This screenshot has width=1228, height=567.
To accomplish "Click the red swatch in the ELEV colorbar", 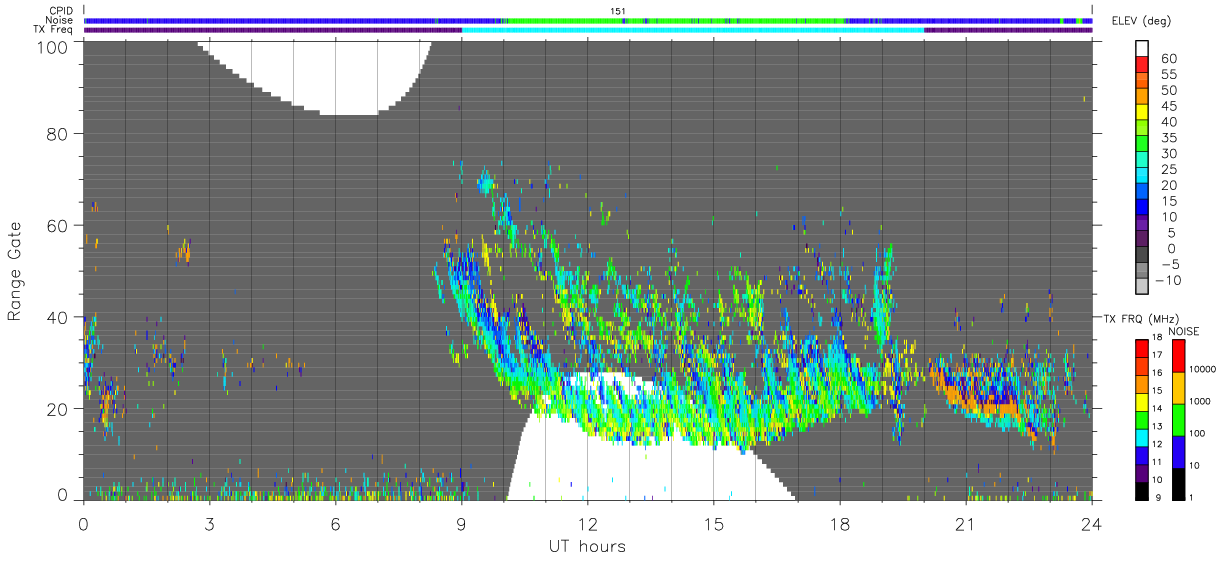I will tap(1142, 65).
